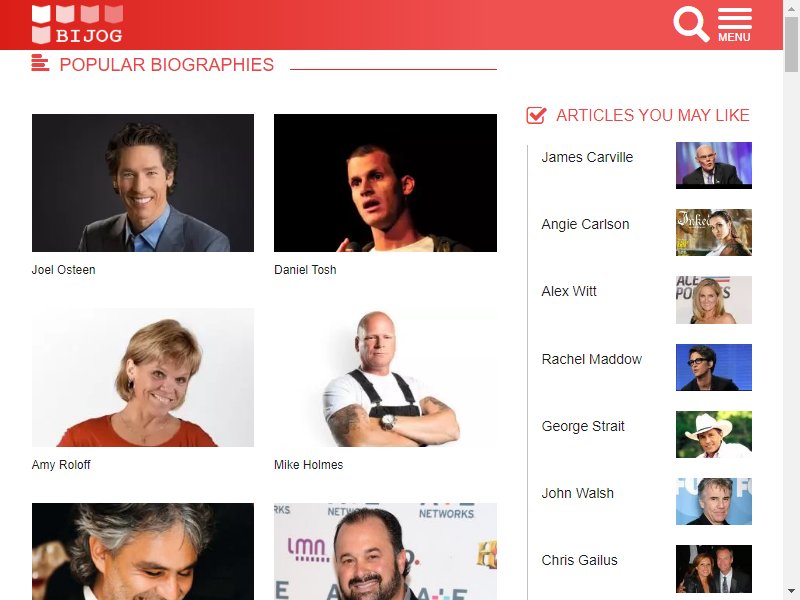Click the vertical scrollbar thumb
The width and height of the screenshot is (800, 600).
click(791, 45)
